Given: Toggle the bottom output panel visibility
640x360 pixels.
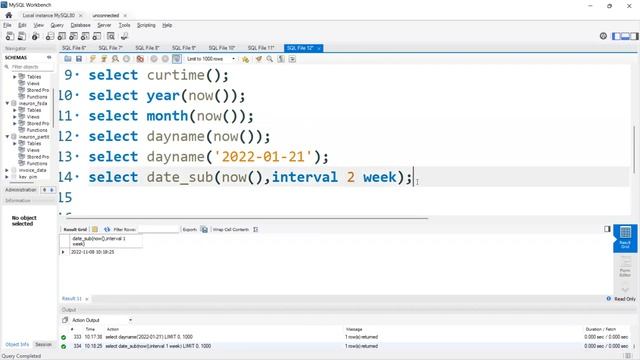Looking at the screenshot, I should (625, 36).
